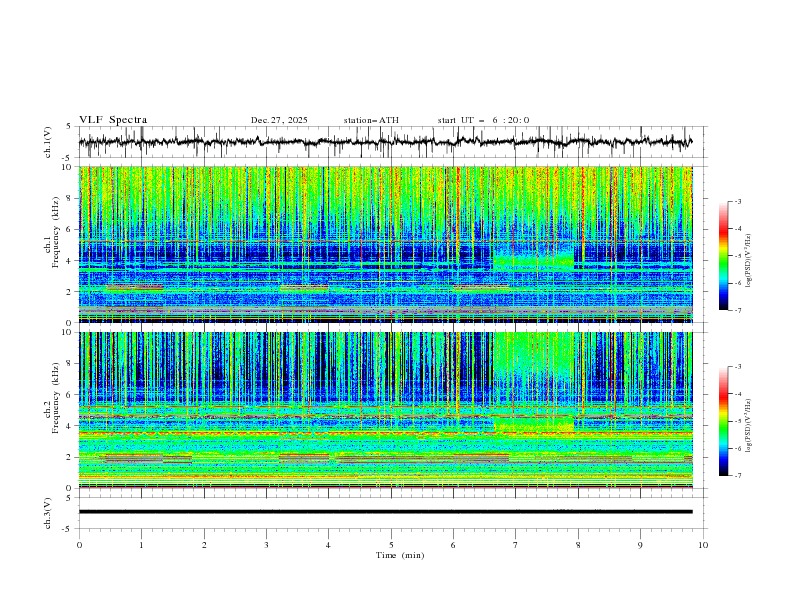This screenshot has width=792, height=612.
Task: Click the time axis tick label '10'
Action: 703,545
